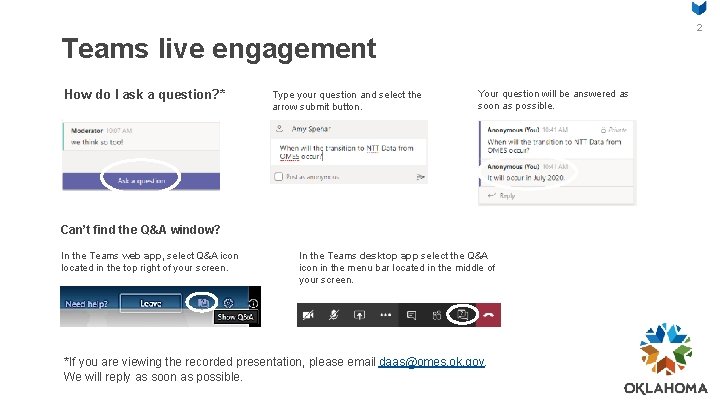This screenshot has width=720, height=405.
Task: Click the participants icon in desktop menu bar
Action: (437, 315)
